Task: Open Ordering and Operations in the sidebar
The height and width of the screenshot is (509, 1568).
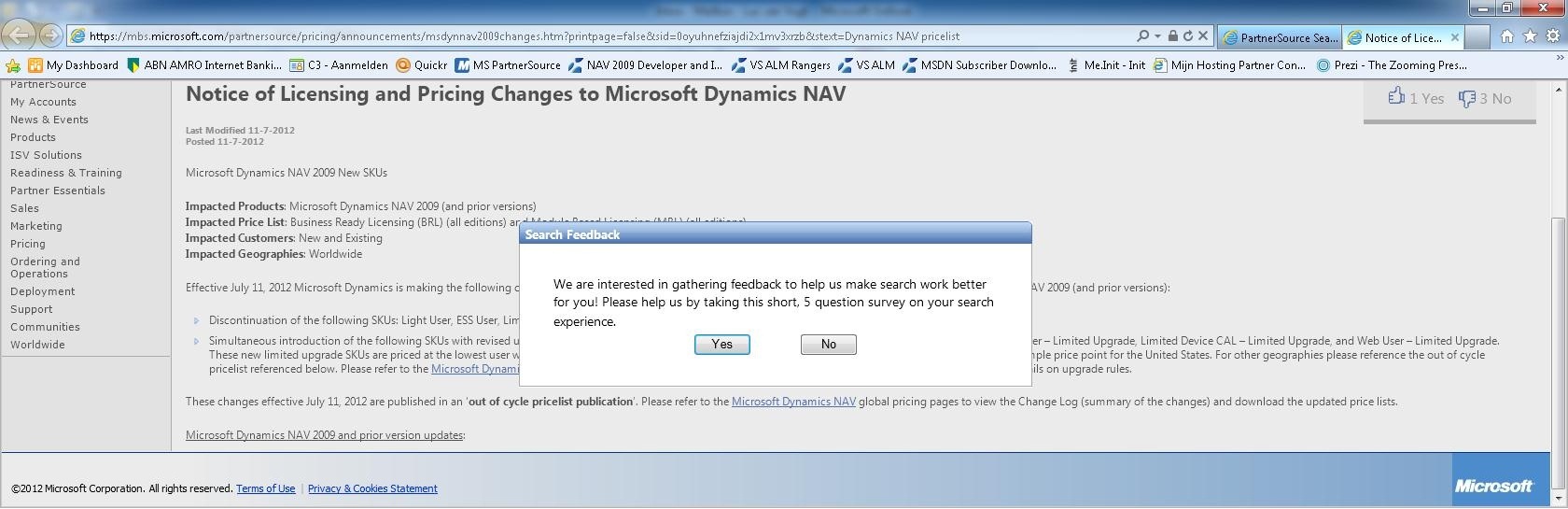Action: click(45, 268)
